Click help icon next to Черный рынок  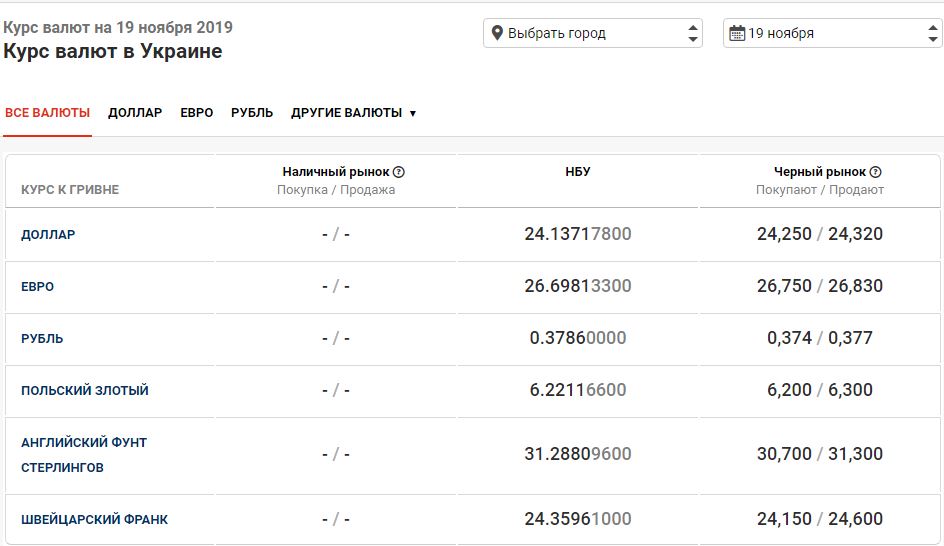[x=875, y=172]
